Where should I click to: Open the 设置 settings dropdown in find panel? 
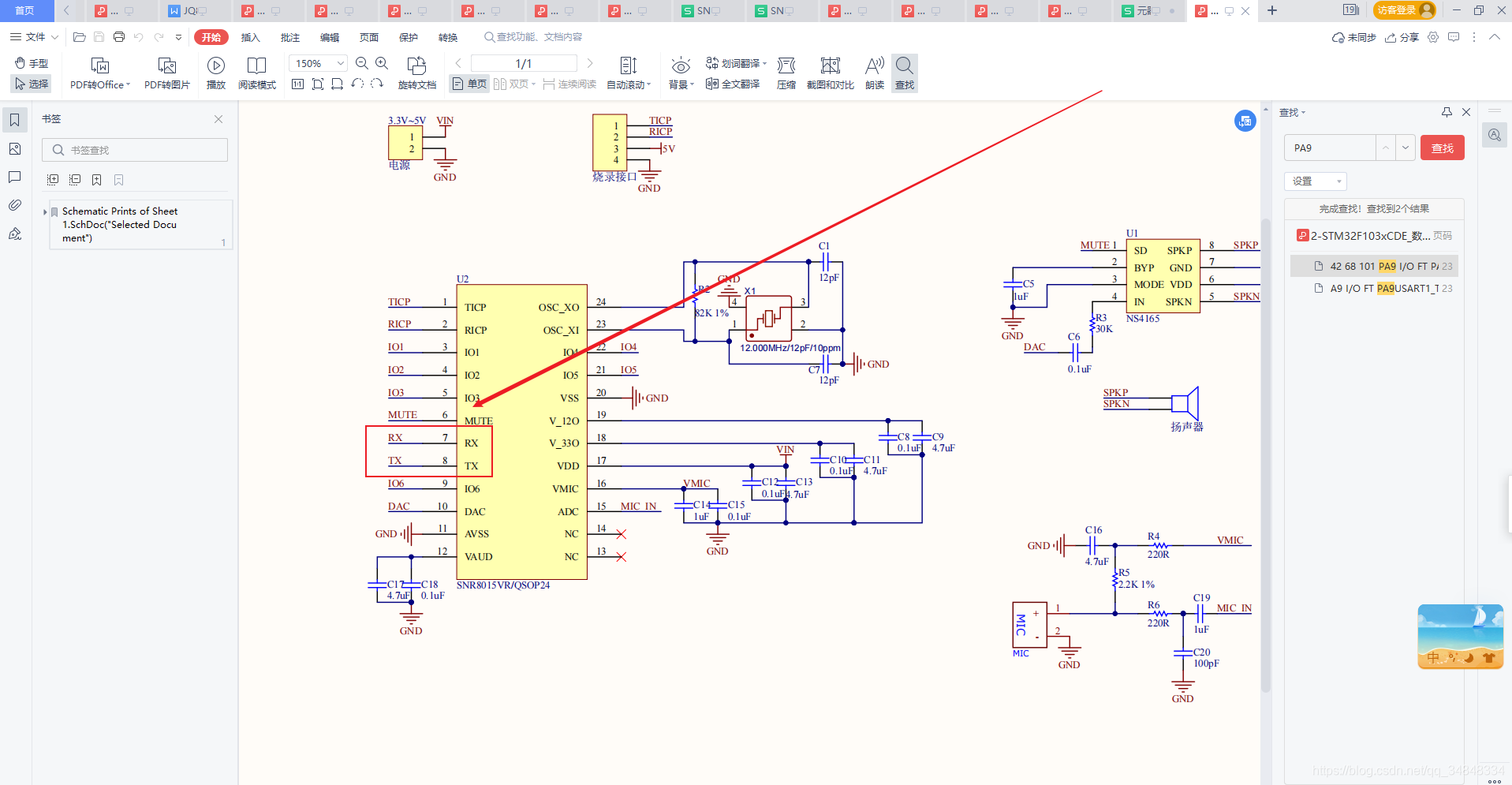[x=1316, y=181]
